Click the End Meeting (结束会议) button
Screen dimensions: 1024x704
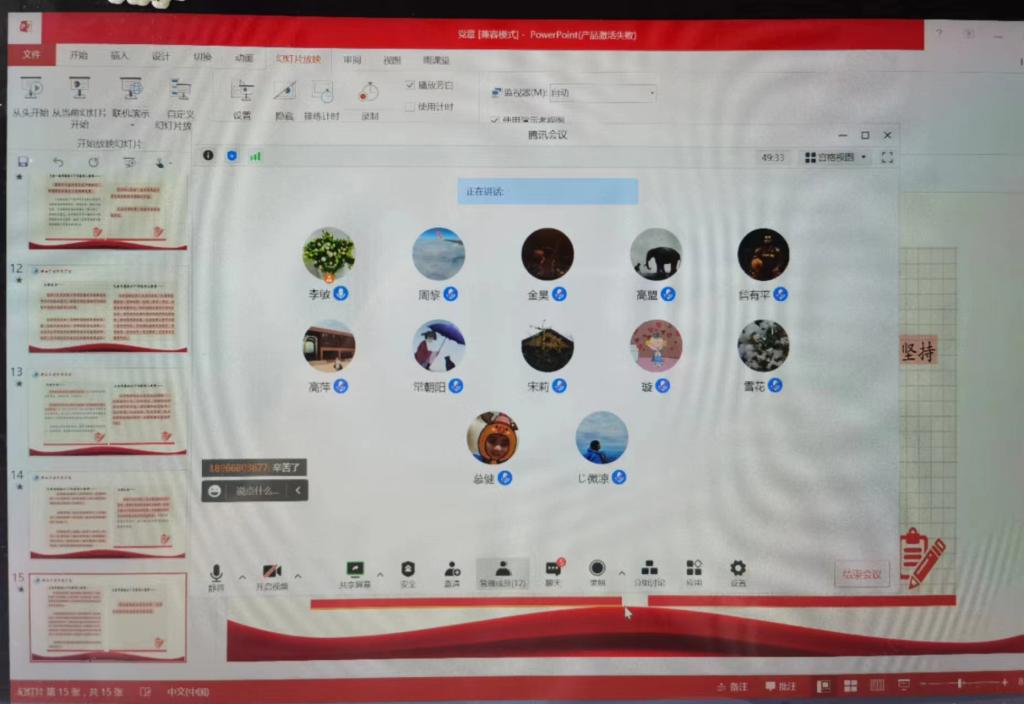click(861, 574)
